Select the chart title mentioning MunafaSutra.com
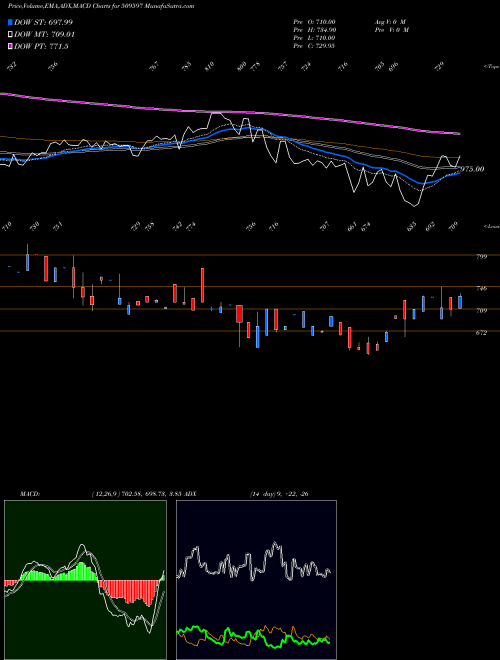The width and height of the screenshot is (500, 660). pyautogui.click(x=101, y=7)
